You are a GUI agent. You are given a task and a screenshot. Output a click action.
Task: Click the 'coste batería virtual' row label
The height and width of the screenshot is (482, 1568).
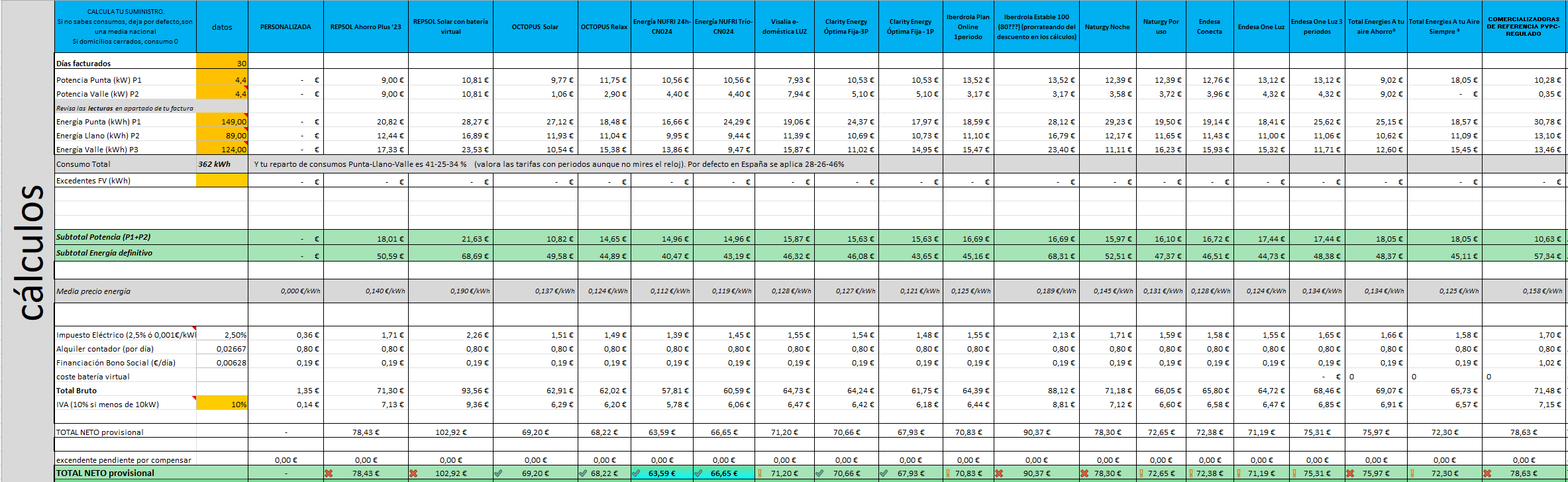(x=93, y=377)
